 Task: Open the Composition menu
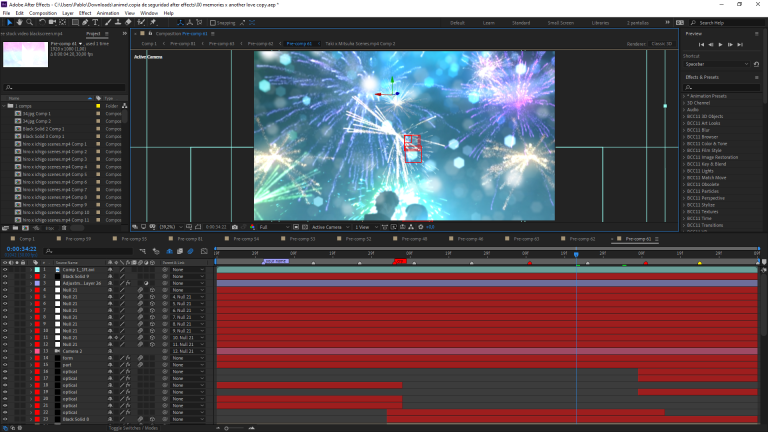click(43, 13)
